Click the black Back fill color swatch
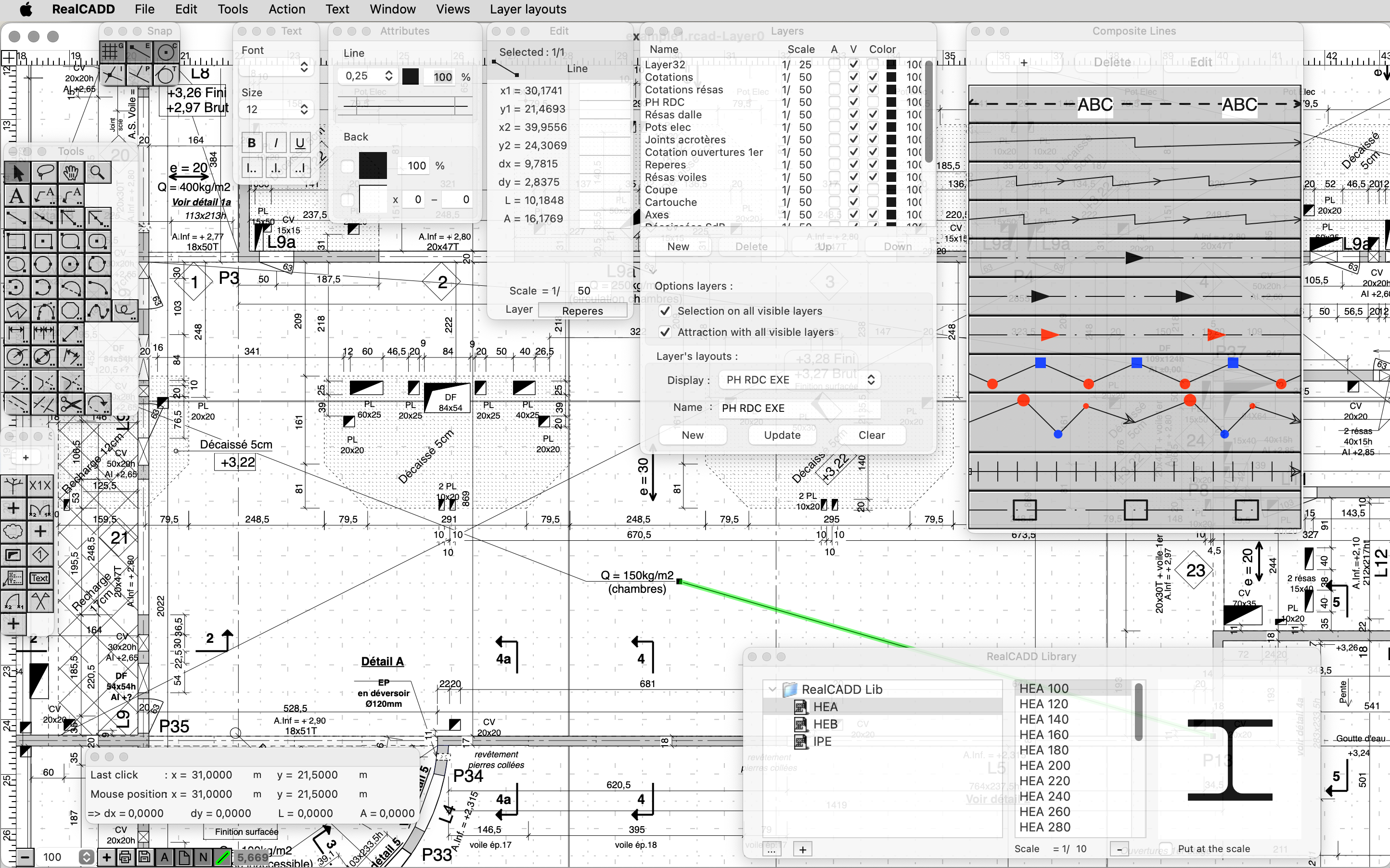 373,166
